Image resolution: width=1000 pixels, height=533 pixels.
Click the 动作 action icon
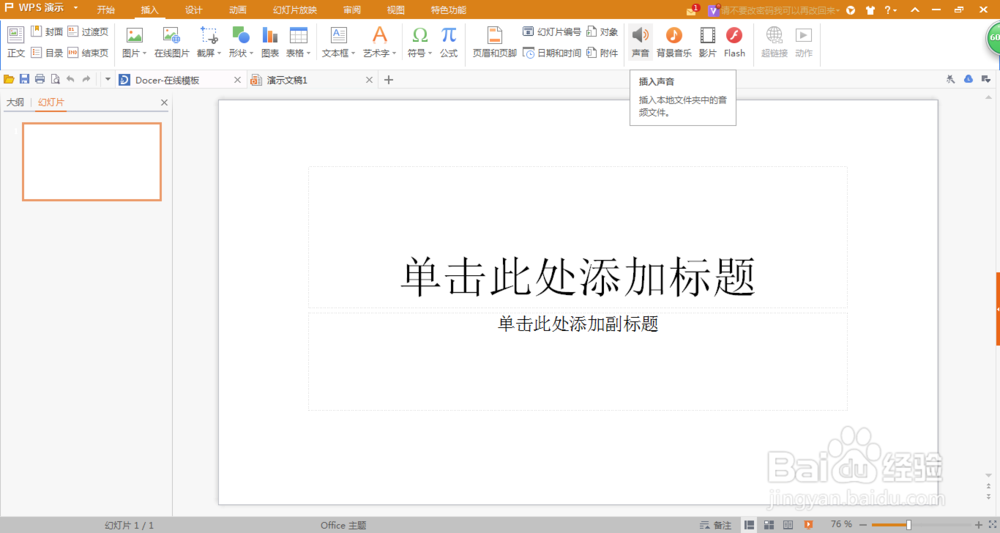(x=804, y=34)
